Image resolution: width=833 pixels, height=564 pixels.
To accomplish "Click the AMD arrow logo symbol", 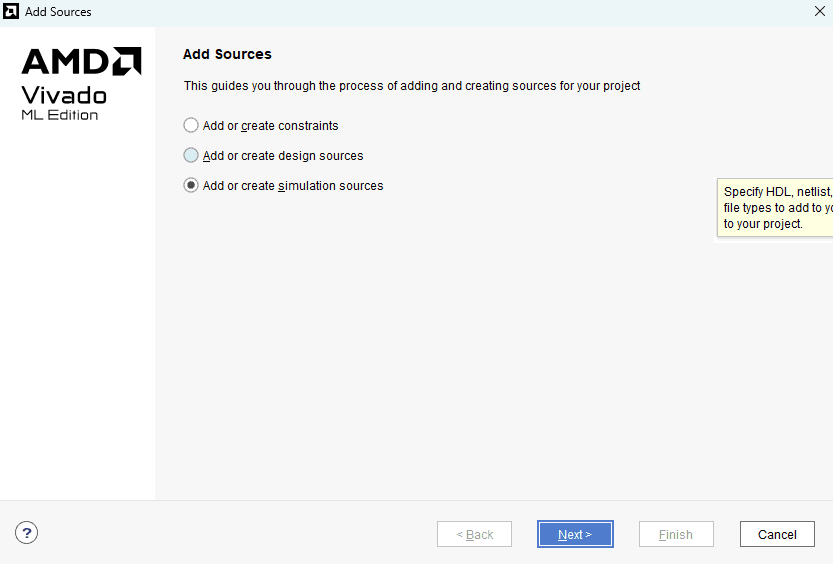I will (127, 61).
